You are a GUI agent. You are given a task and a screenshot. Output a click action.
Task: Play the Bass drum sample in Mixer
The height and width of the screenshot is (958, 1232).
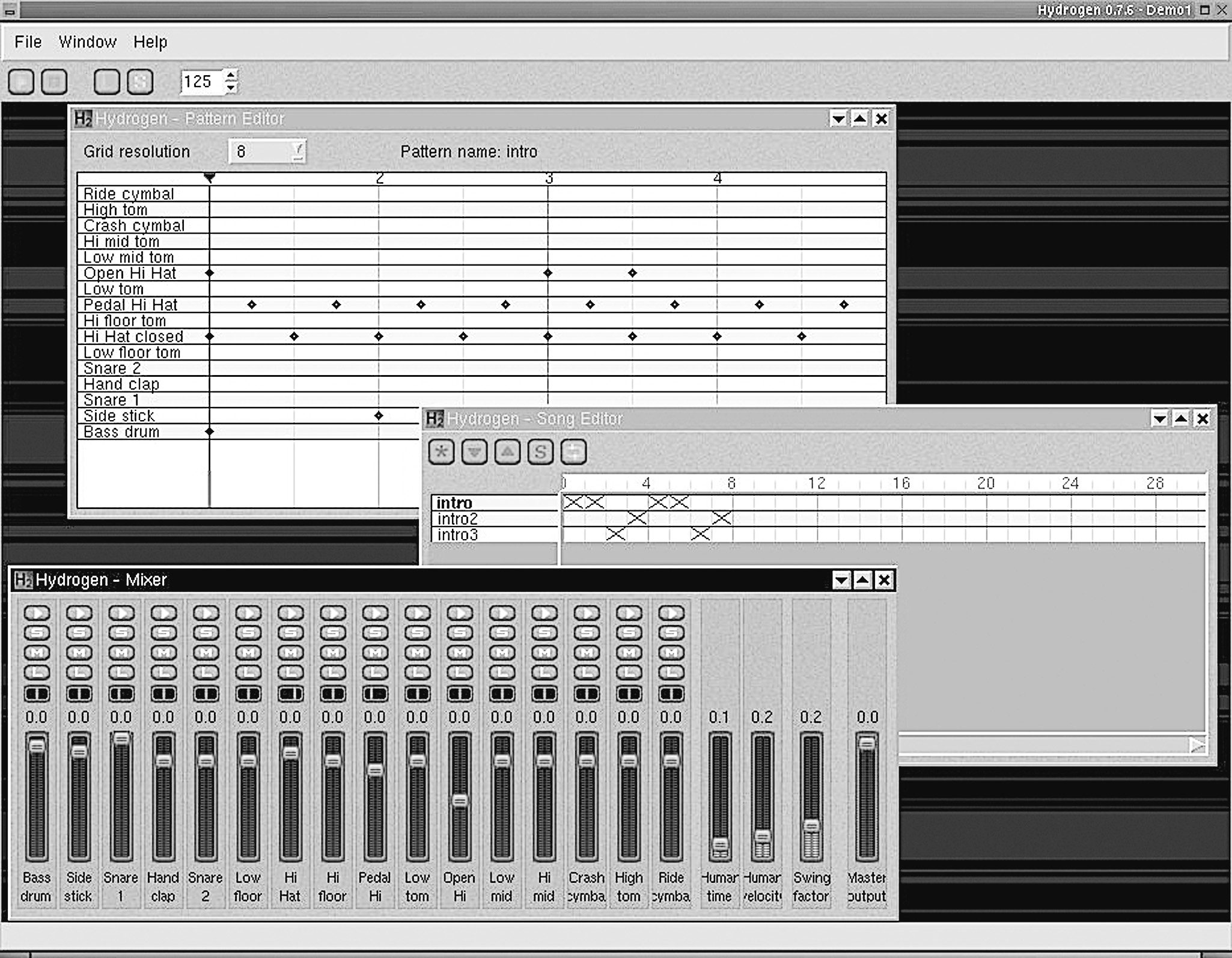[37, 613]
